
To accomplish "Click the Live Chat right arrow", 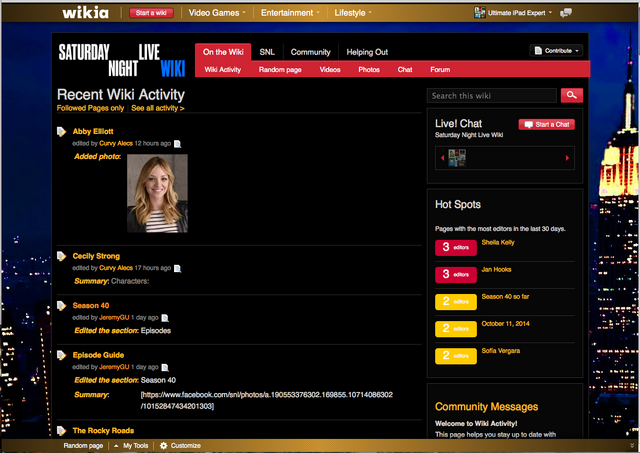I will (x=567, y=158).
